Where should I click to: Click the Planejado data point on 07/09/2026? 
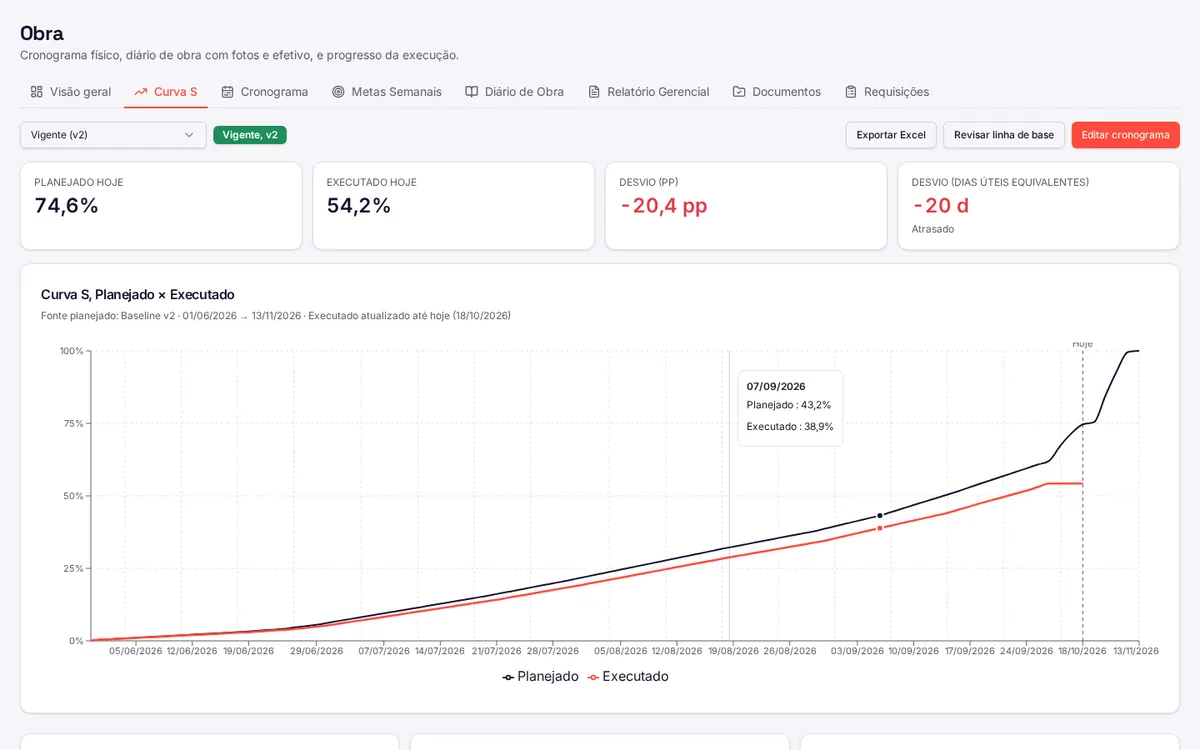click(880, 516)
